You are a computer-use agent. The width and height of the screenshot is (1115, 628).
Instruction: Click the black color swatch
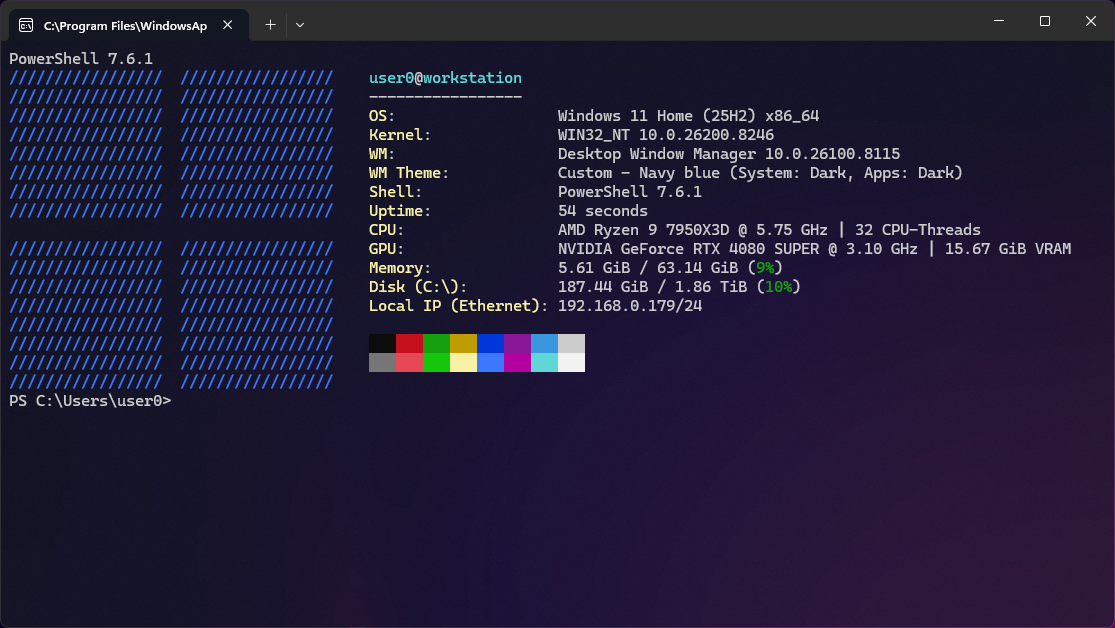(383, 344)
